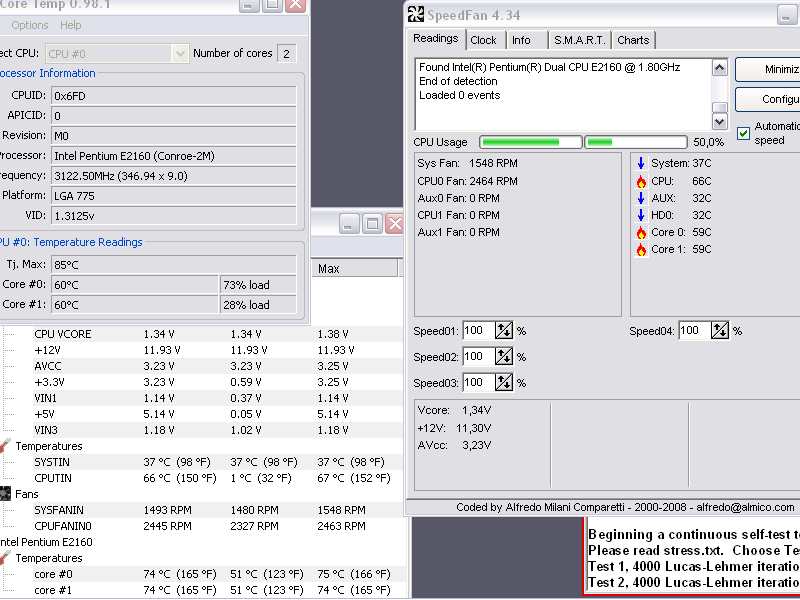
Task: Click the Speed01 spinner arrows
Action: (504, 331)
